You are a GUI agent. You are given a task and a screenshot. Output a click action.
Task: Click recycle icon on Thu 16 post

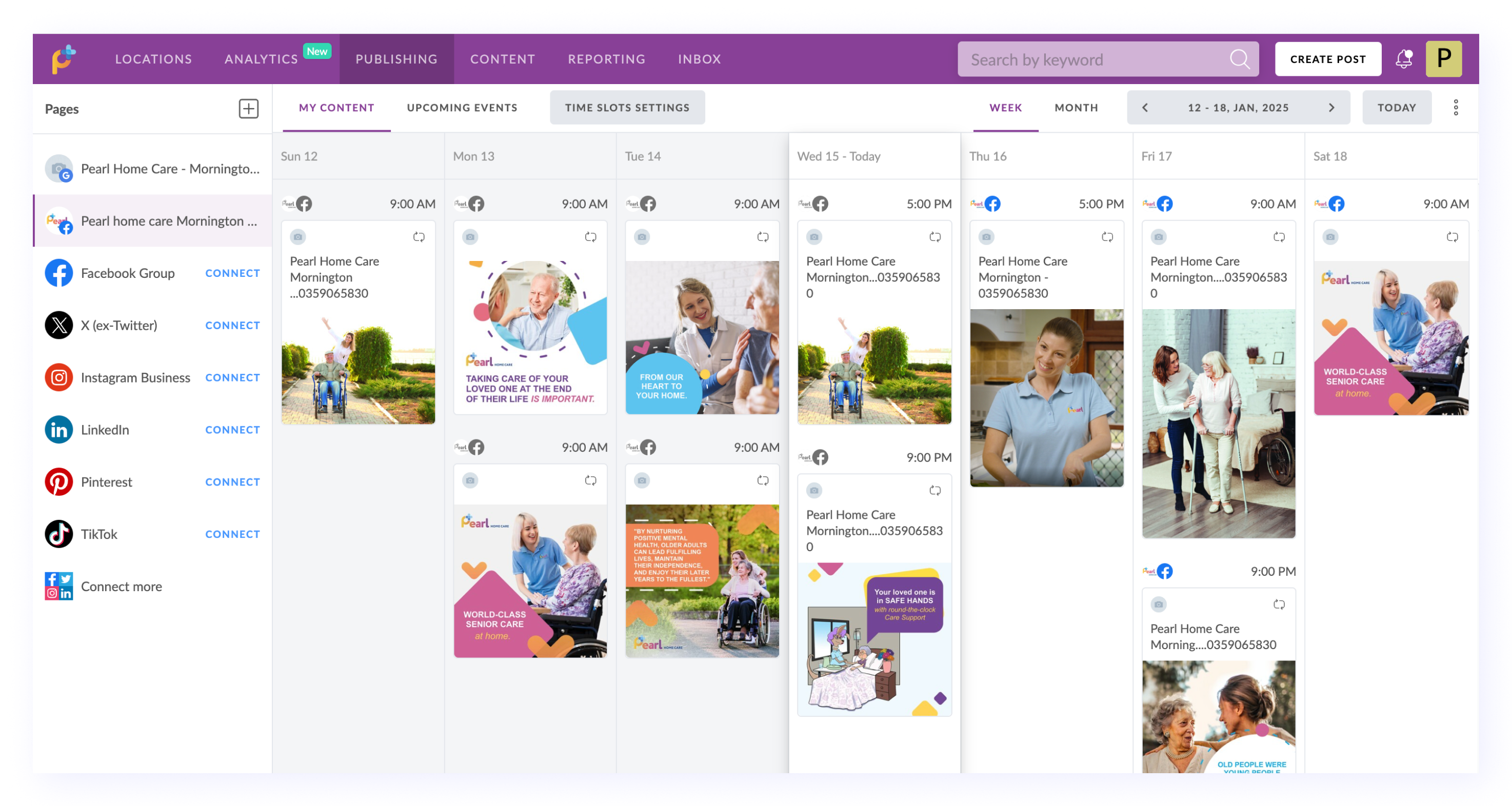pyautogui.click(x=1107, y=237)
